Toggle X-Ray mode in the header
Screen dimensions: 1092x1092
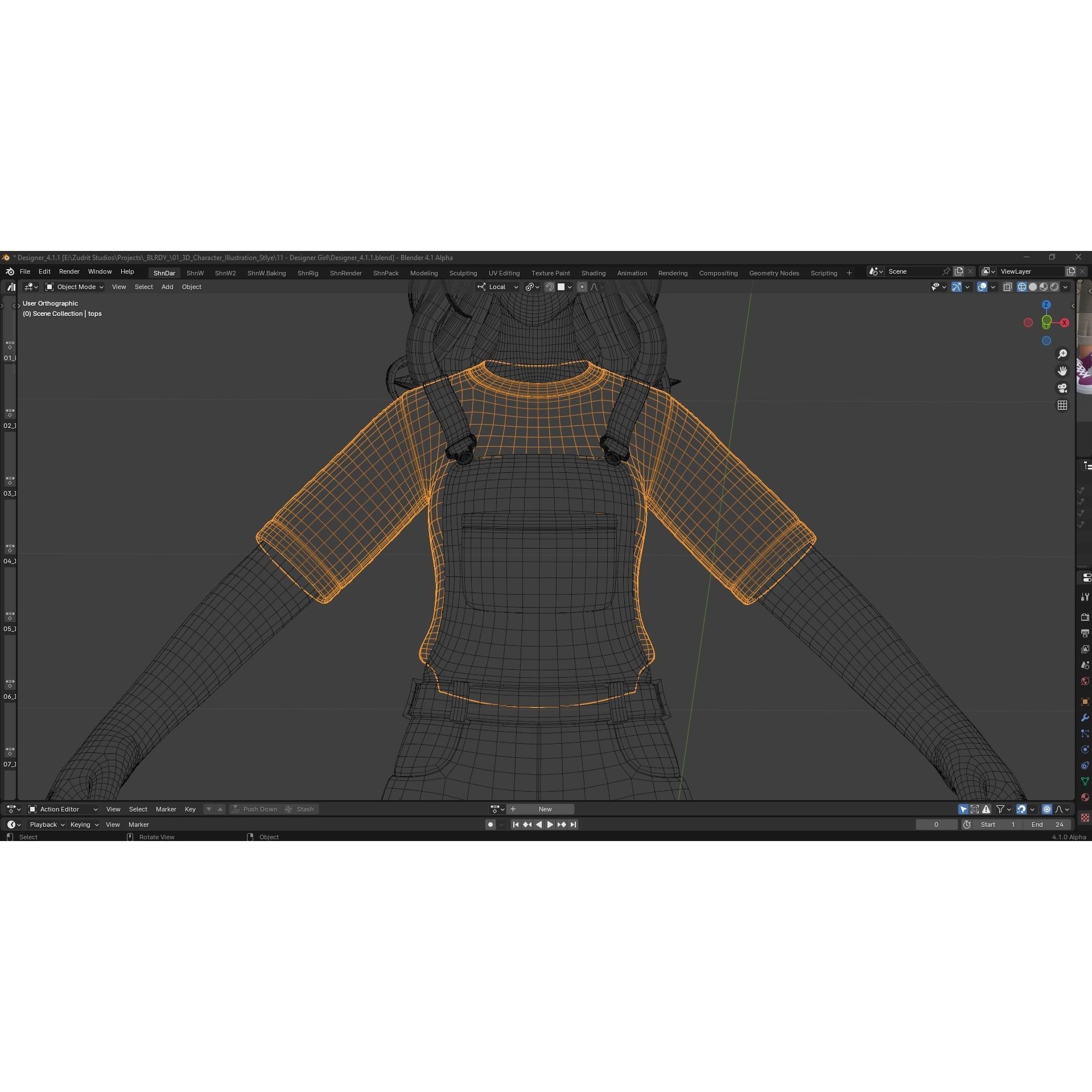[1007, 286]
